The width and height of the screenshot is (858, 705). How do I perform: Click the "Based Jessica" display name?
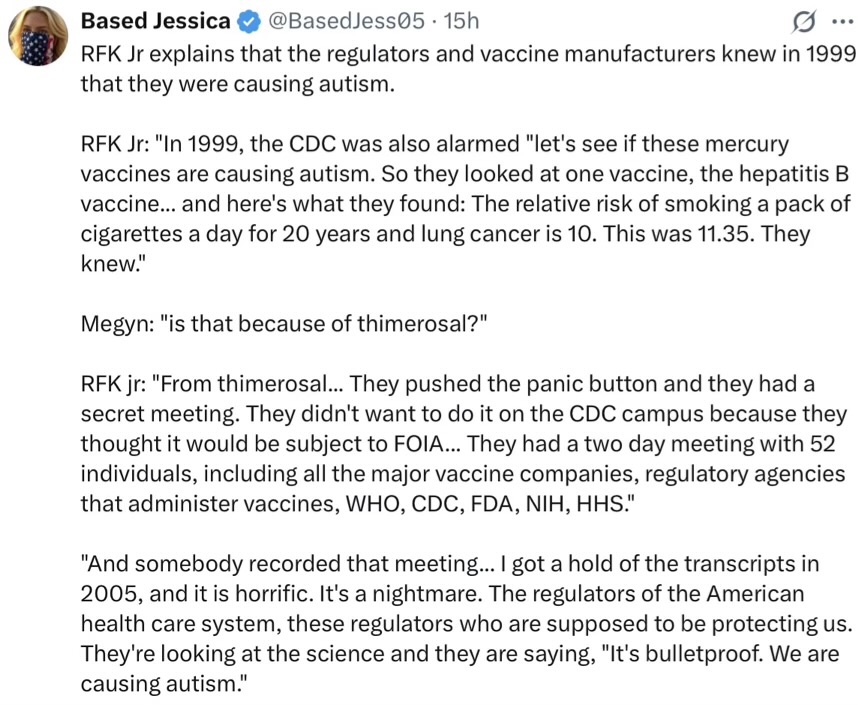coord(155,20)
